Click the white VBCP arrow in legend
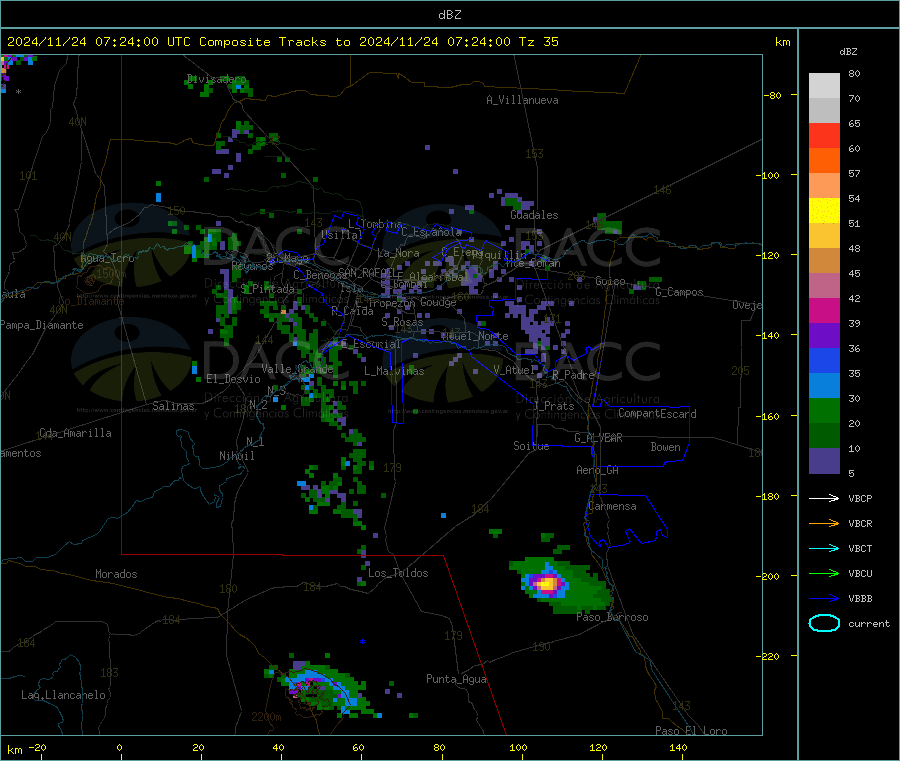900x761 pixels. point(824,498)
